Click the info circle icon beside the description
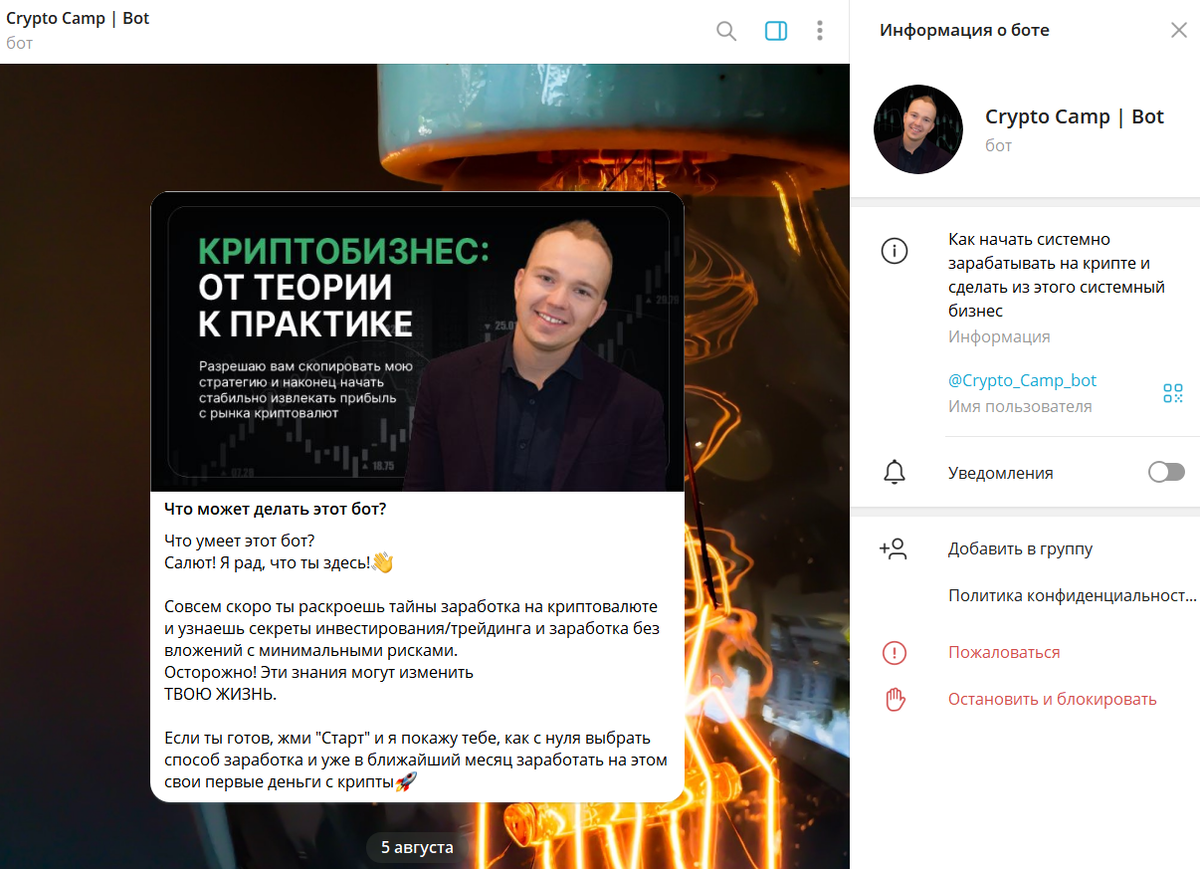Screen dimensions: 1200x869 click(894, 251)
